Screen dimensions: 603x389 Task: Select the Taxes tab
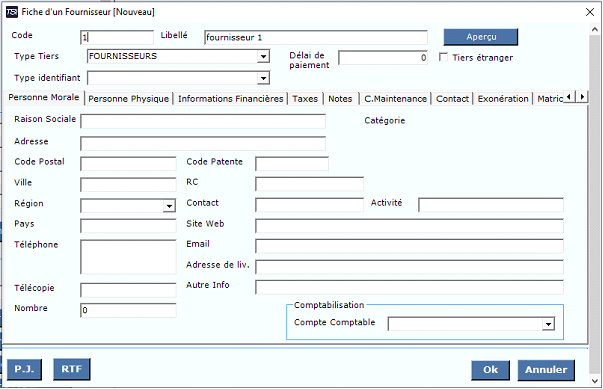305,99
